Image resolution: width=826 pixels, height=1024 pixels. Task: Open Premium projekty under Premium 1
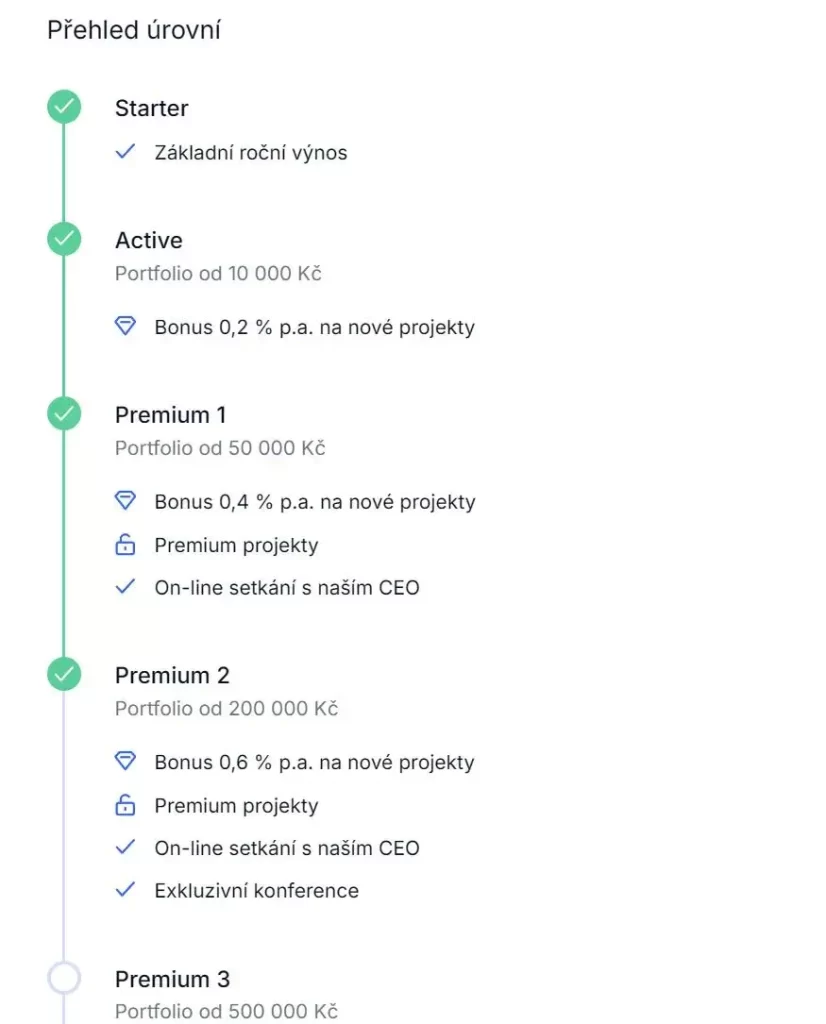(236, 545)
